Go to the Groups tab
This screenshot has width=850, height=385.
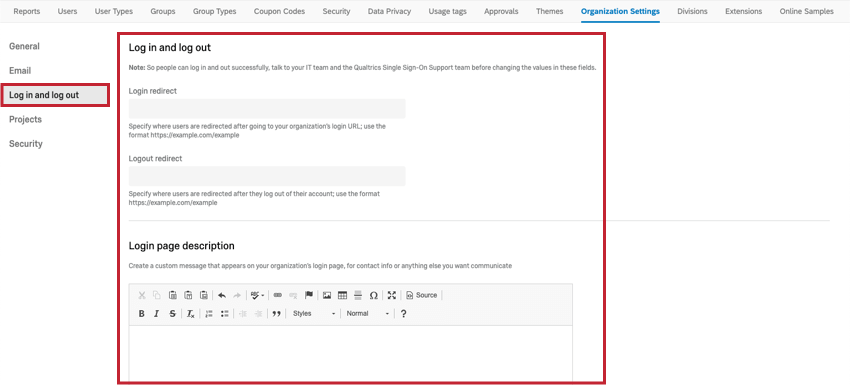[x=163, y=11]
